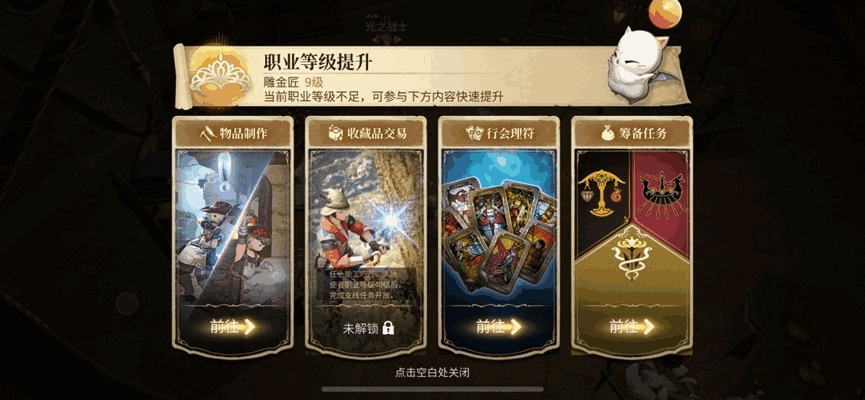
Task: Tap the golden scales Grand Company emblem
Action: [601, 191]
